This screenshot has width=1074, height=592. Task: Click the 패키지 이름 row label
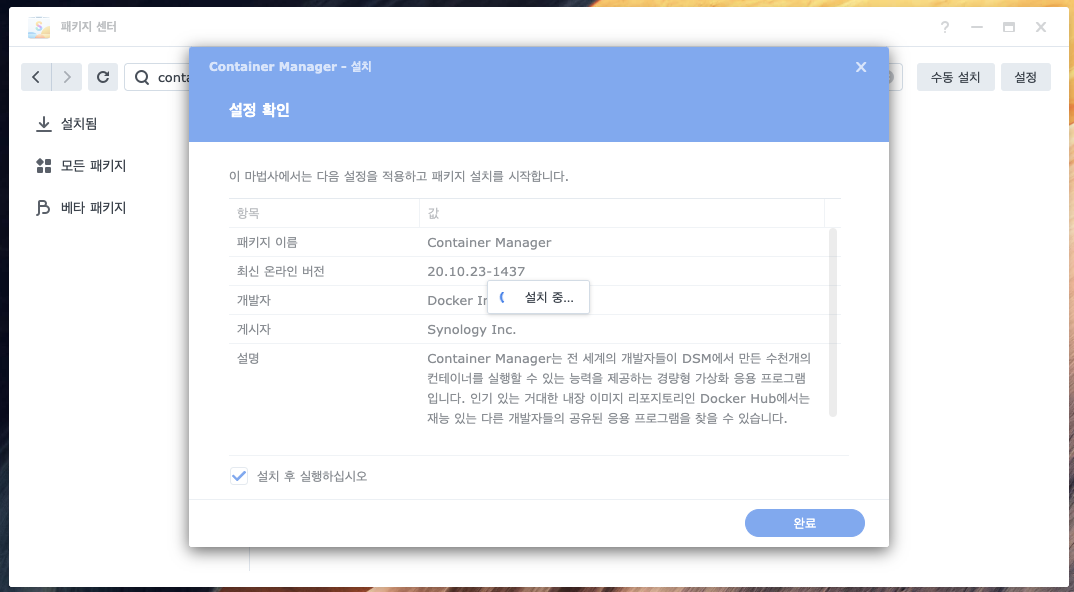[x=267, y=243]
